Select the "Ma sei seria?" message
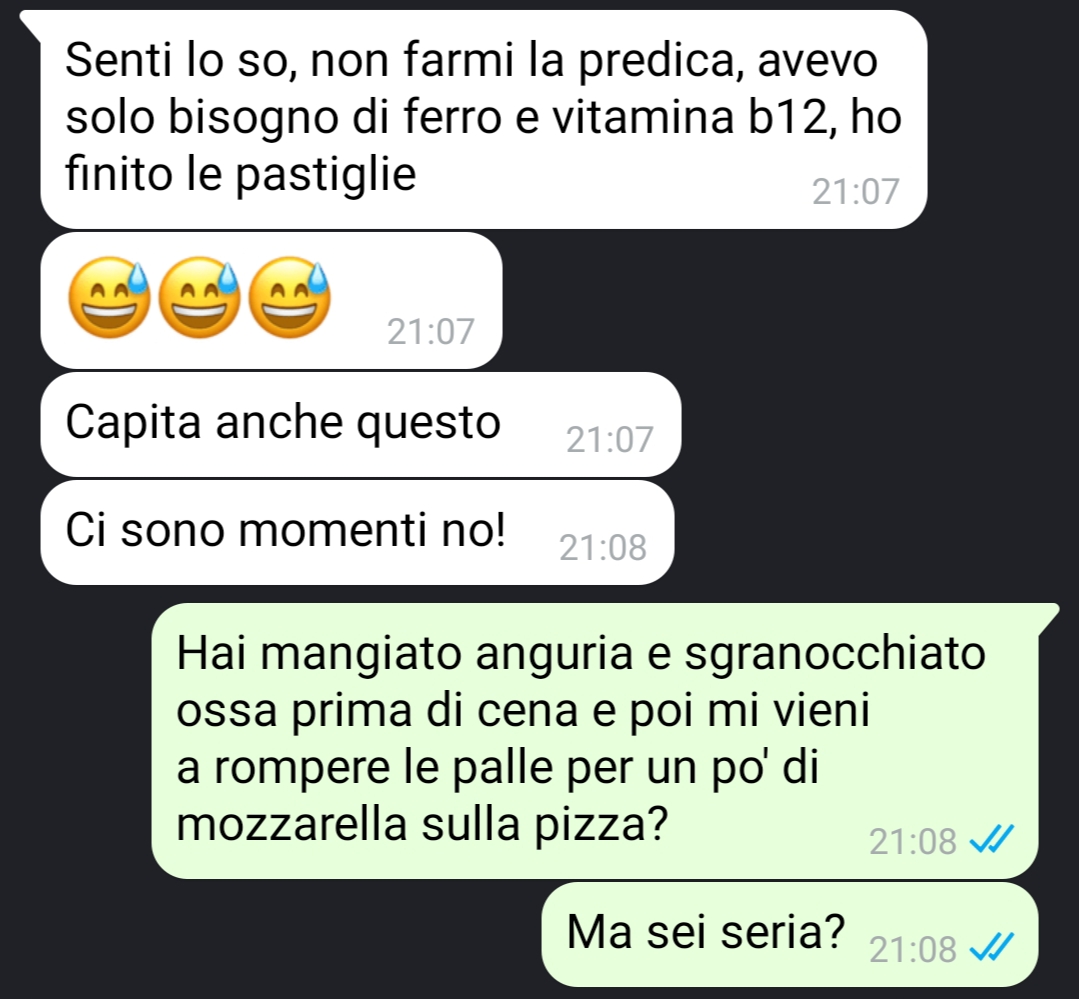 [x=789, y=935]
